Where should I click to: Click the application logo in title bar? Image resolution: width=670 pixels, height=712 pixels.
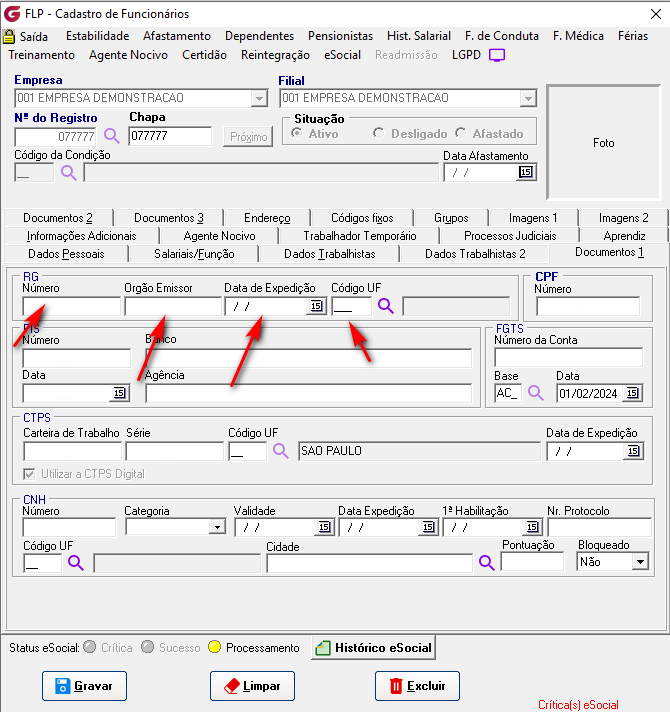point(12,14)
